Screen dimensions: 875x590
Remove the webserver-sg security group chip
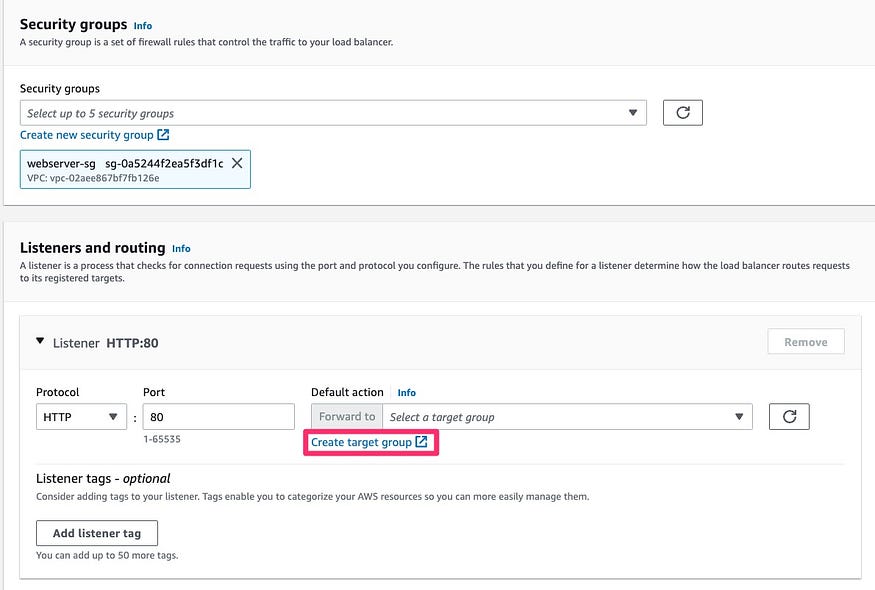point(237,163)
